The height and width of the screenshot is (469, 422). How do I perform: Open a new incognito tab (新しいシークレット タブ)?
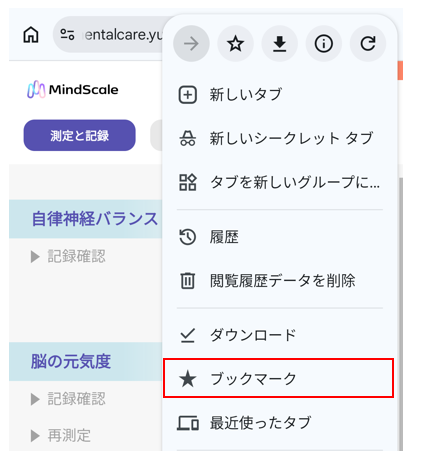coord(279,138)
